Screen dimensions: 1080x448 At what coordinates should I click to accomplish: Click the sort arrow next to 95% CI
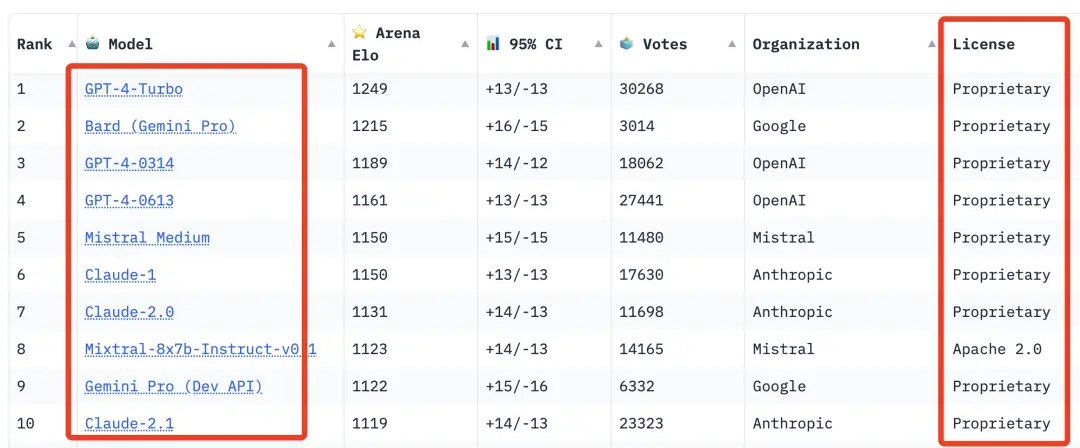pyautogui.click(x=599, y=44)
